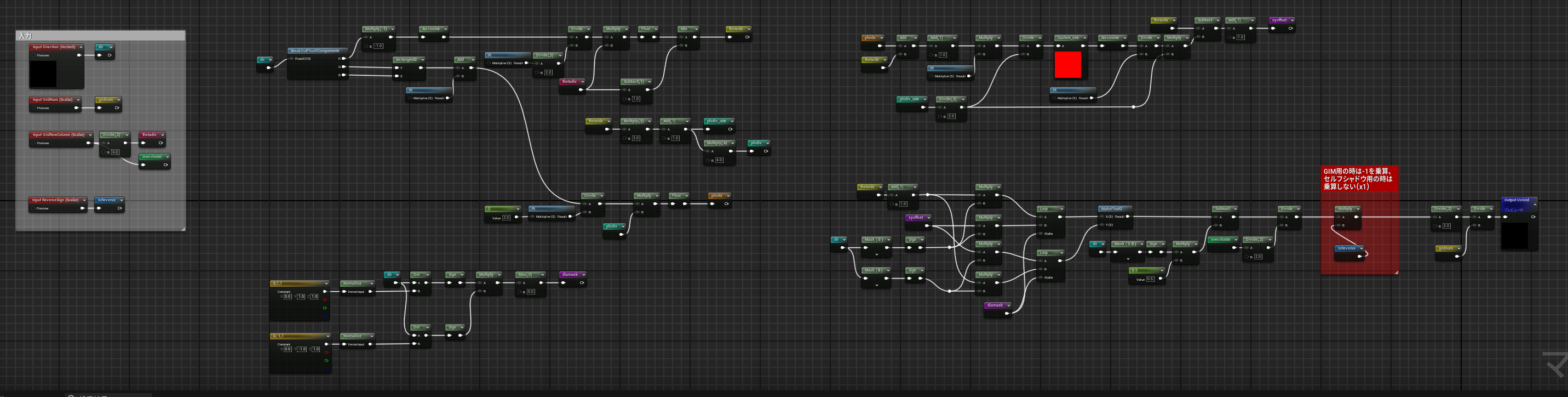Screen dimensions: 1568x397
Task: Click Input Direction node preview thumbnail
Action: pos(43,75)
